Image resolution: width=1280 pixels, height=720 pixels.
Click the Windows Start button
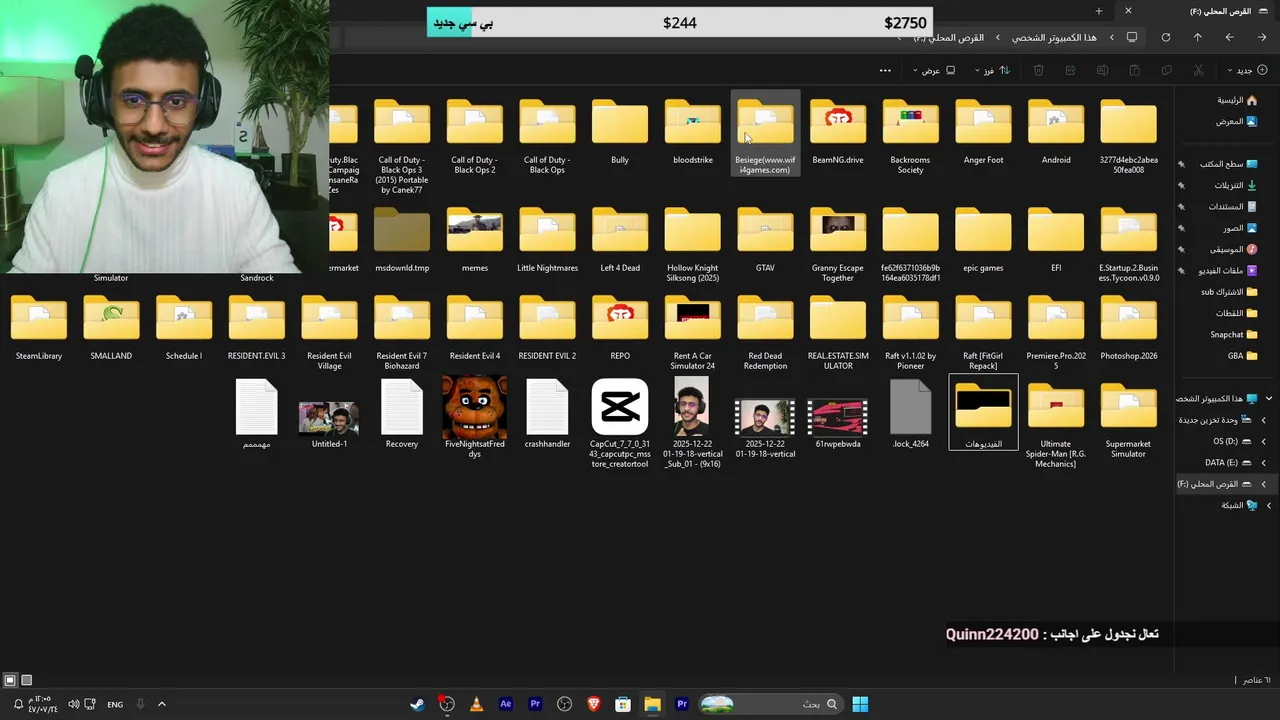[x=860, y=704]
